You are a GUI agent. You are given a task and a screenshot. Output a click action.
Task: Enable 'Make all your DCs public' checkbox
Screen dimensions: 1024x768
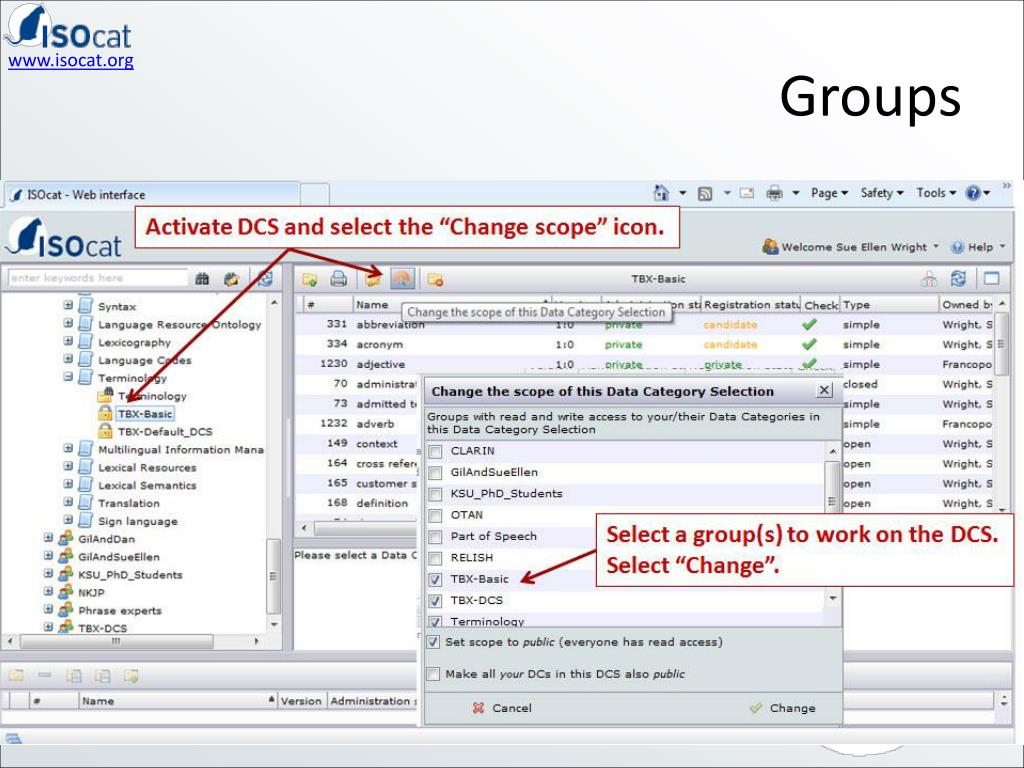tap(433, 674)
